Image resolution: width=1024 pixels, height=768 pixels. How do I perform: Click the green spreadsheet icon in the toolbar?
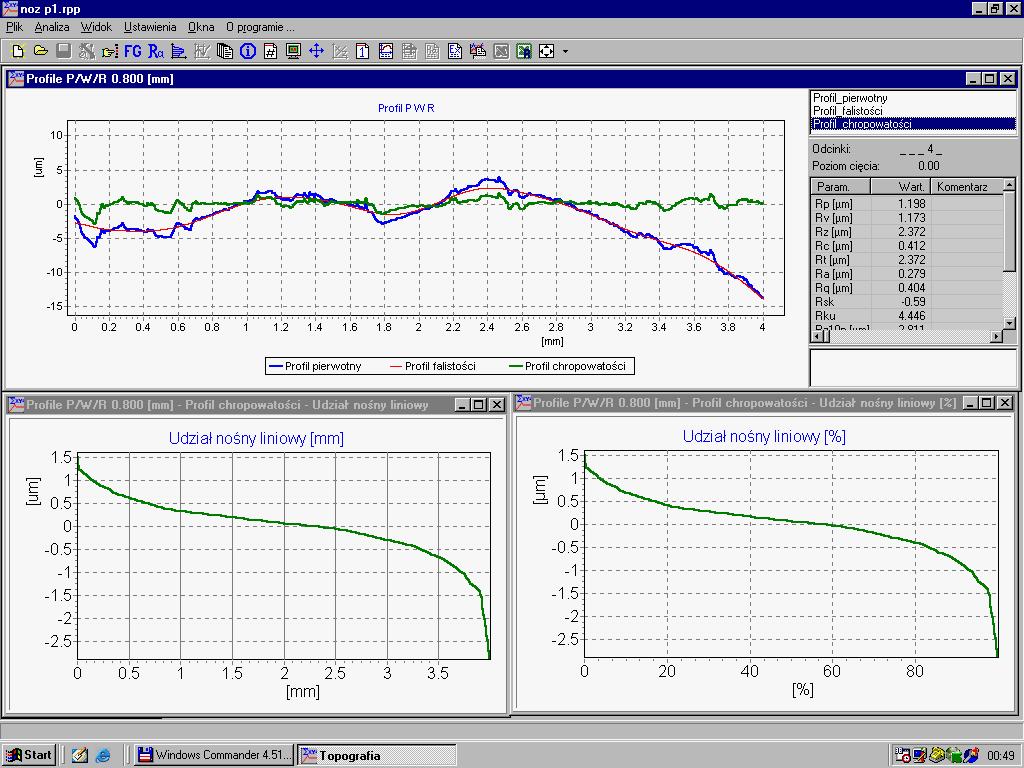(x=524, y=51)
